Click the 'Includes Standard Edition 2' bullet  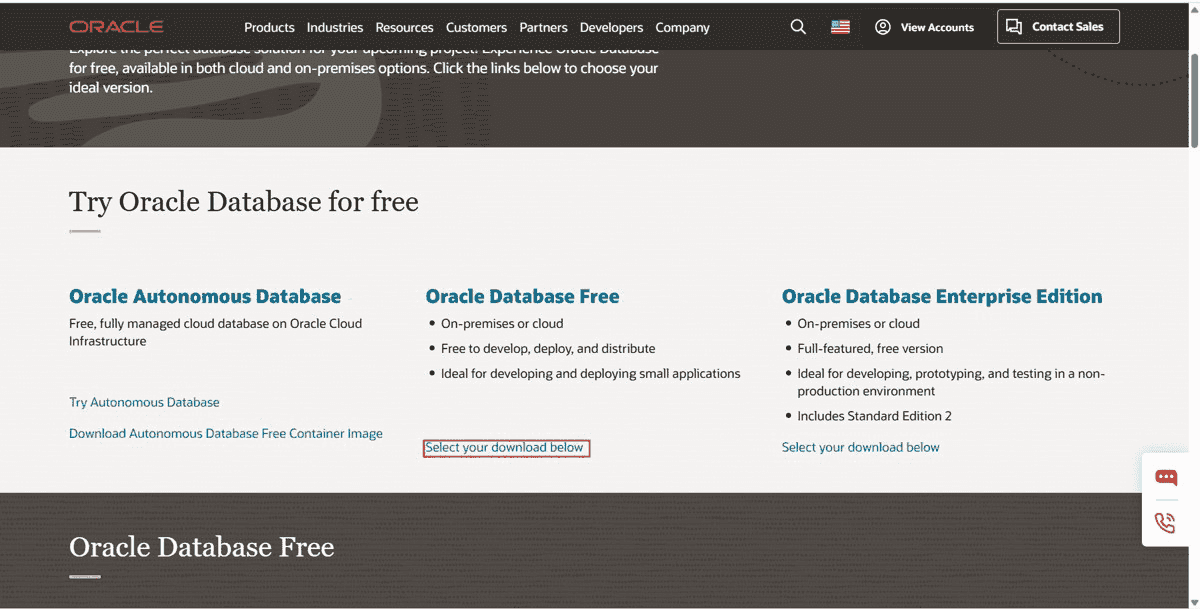pyautogui.click(x=875, y=416)
